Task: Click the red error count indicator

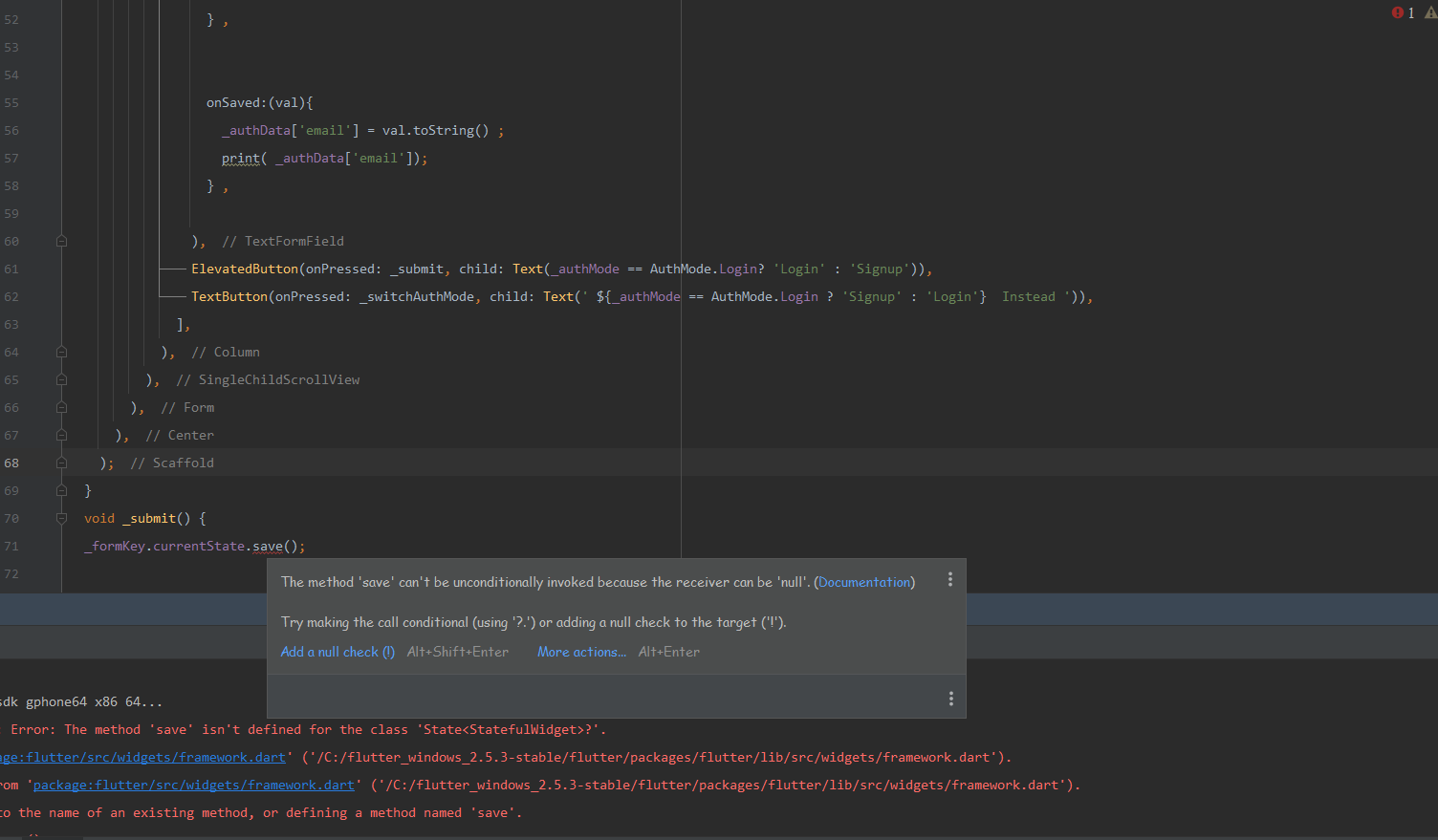Action: pyautogui.click(x=1403, y=12)
